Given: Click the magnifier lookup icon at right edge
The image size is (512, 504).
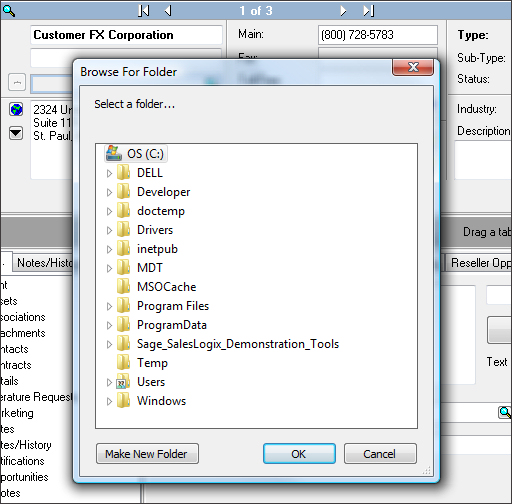Looking at the screenshot, I should pos(505,412).
